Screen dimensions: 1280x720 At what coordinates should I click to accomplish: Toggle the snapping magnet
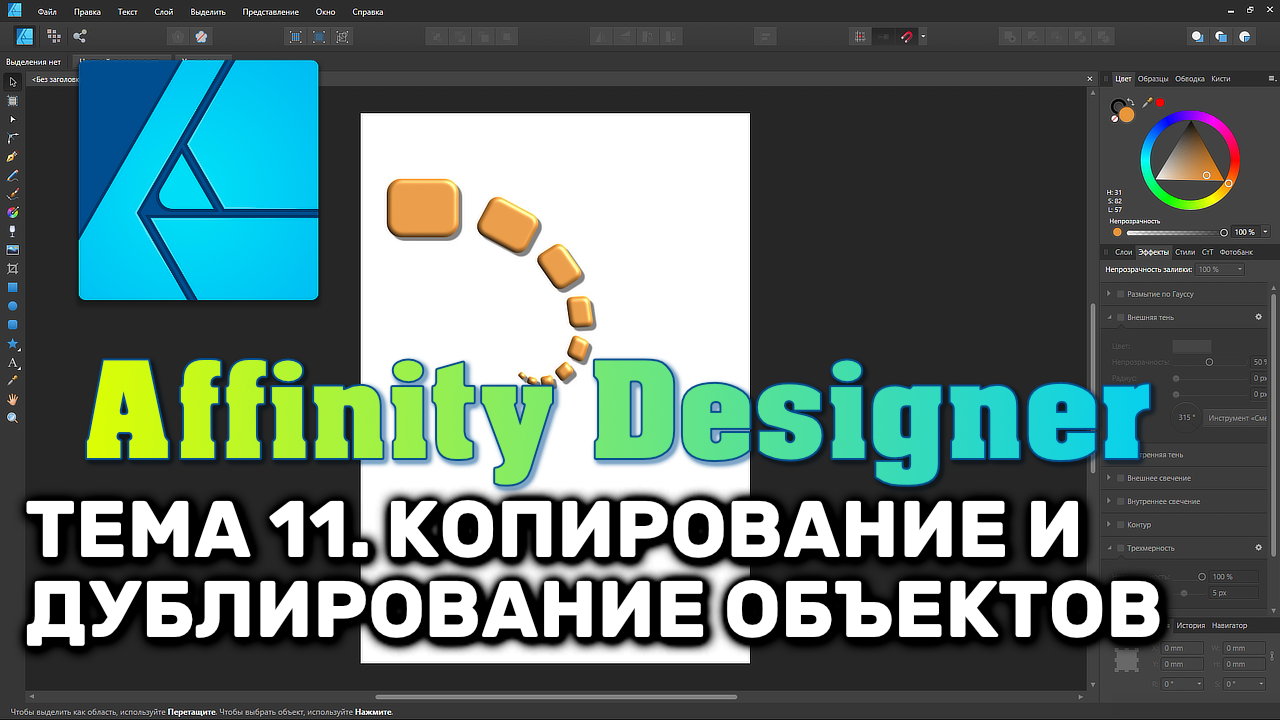(907, 37)
